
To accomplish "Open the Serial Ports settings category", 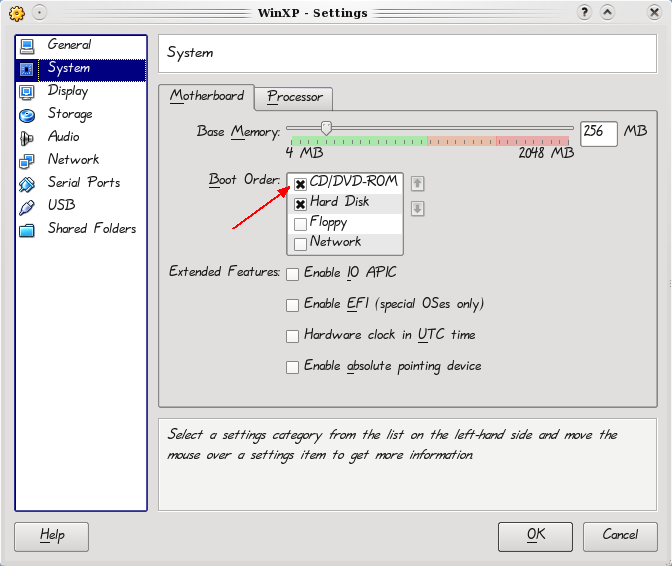I will pyautogui.click(x=81, y=184).
